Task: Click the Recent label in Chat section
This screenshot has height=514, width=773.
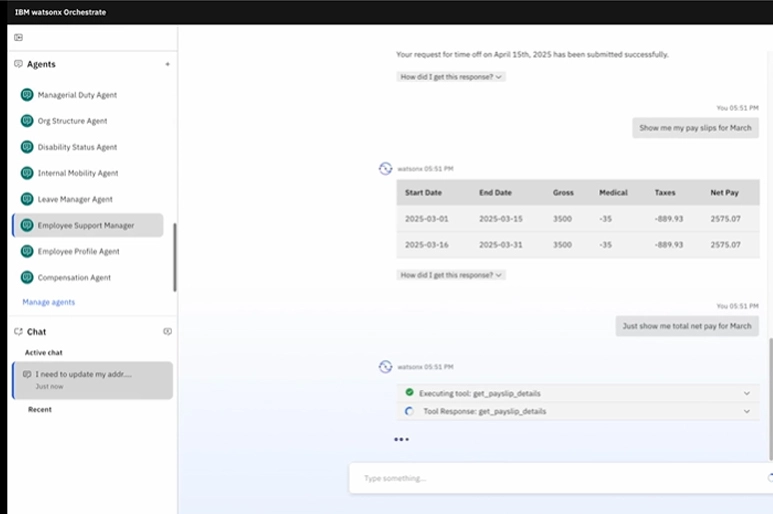Action: click(x=40, y=410)
